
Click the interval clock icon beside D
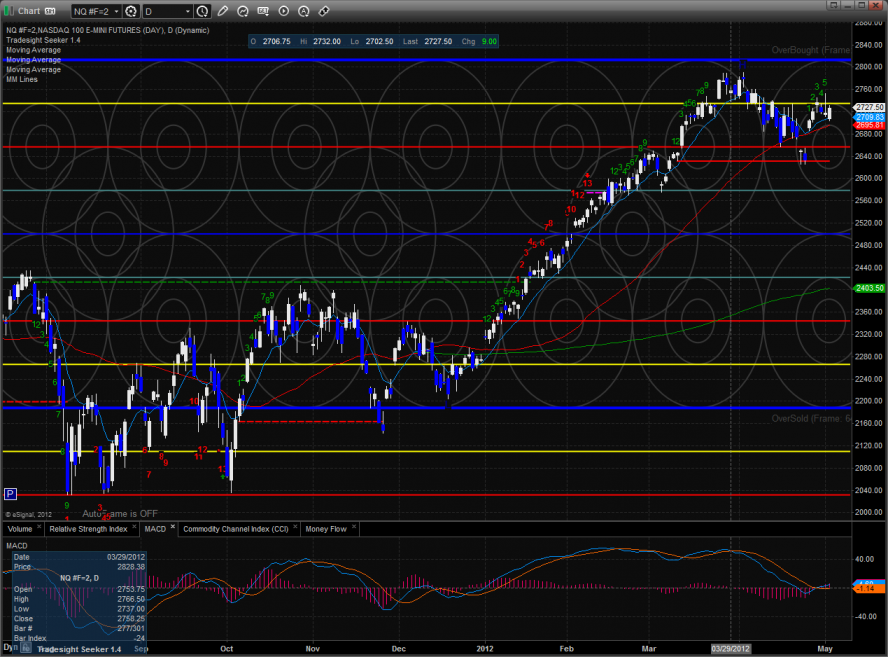[202, 11]
